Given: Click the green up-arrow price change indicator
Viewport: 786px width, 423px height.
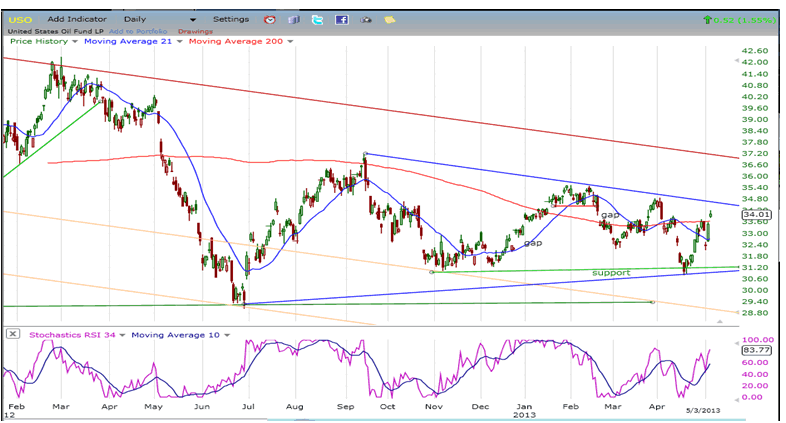Looking at the screenshot, I should 709,19.
